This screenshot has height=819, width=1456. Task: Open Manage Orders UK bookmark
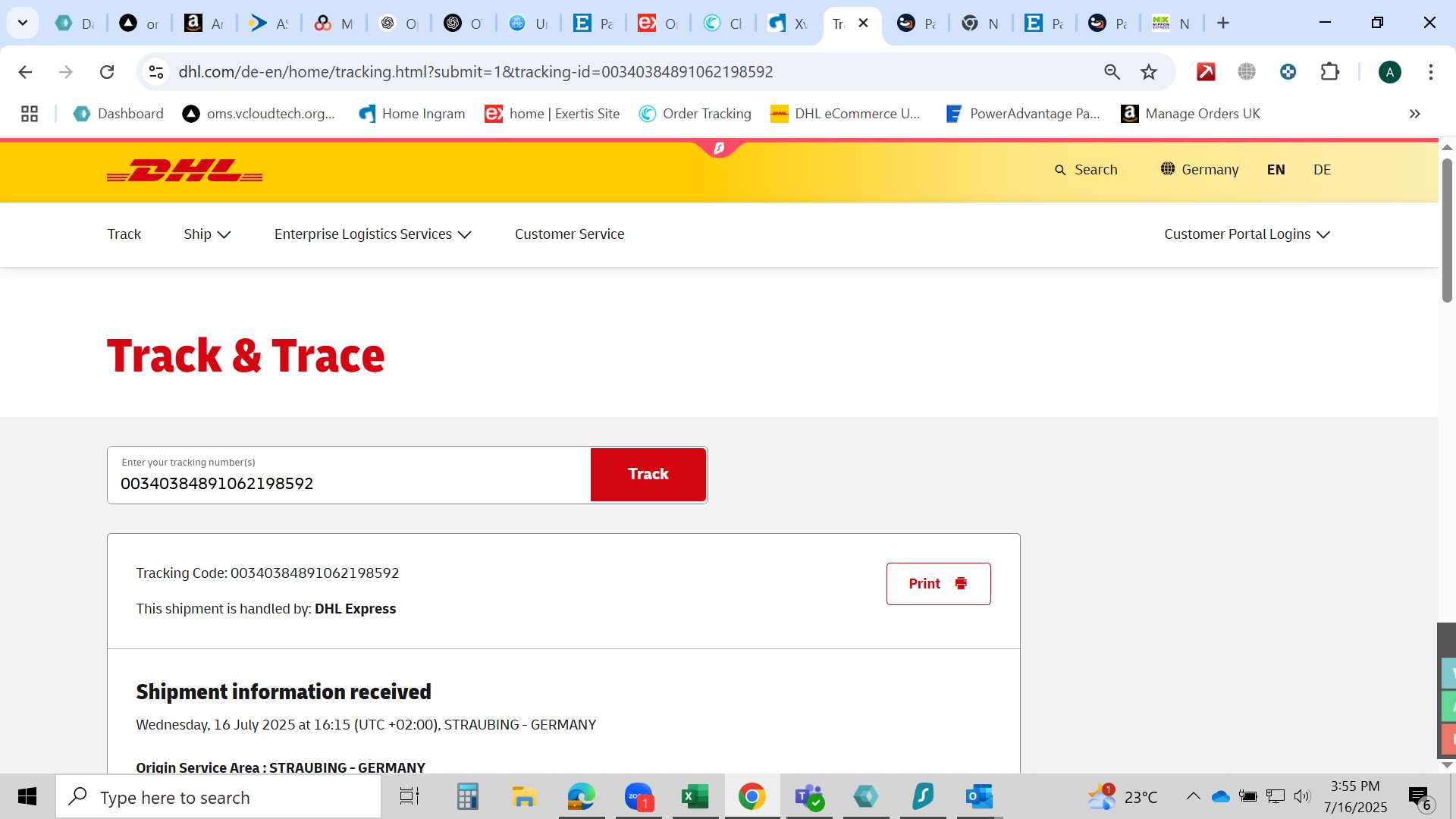(x=1191, y=114)
